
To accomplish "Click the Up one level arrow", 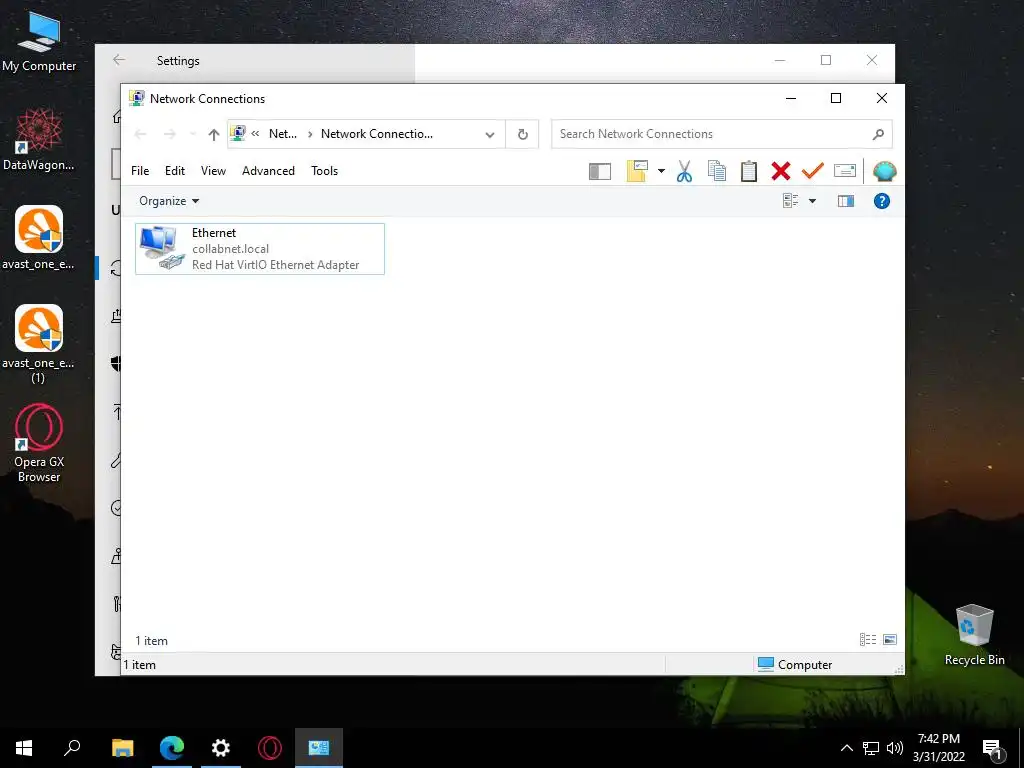I will tap(214, 135).
